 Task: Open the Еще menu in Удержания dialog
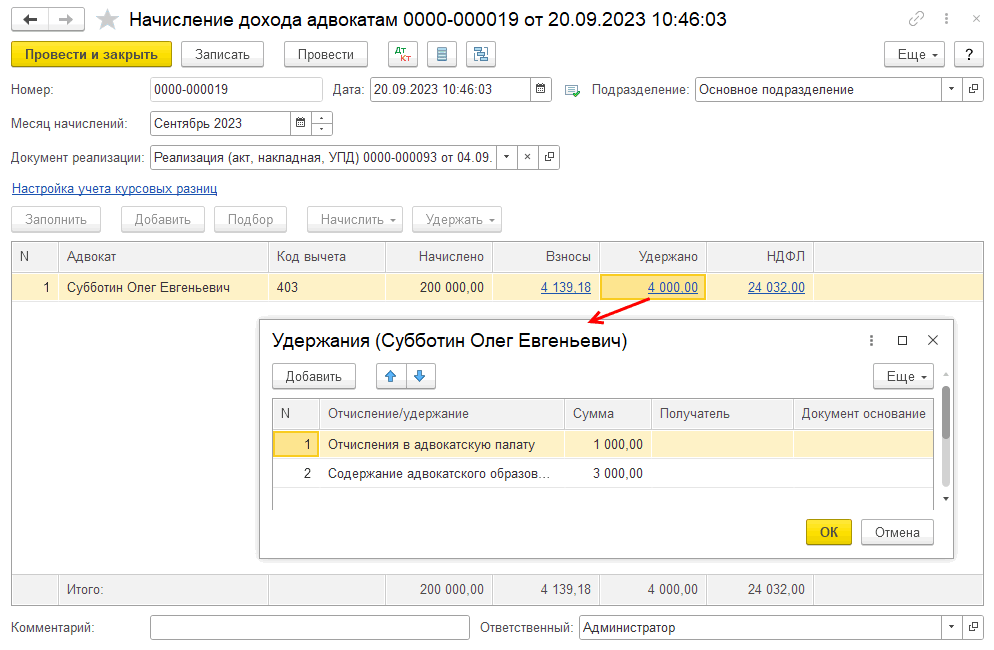click(904, 376)
